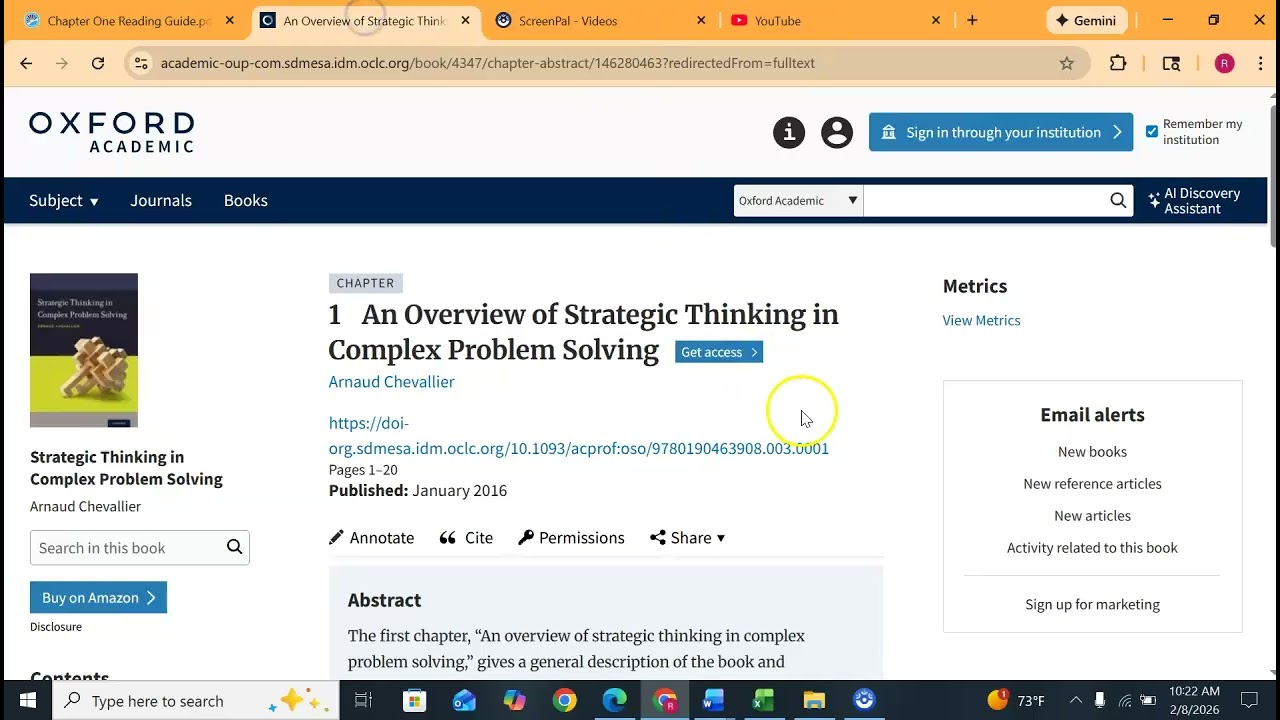
Task: Open File Explorer from the taskbar
Action: 814,701
